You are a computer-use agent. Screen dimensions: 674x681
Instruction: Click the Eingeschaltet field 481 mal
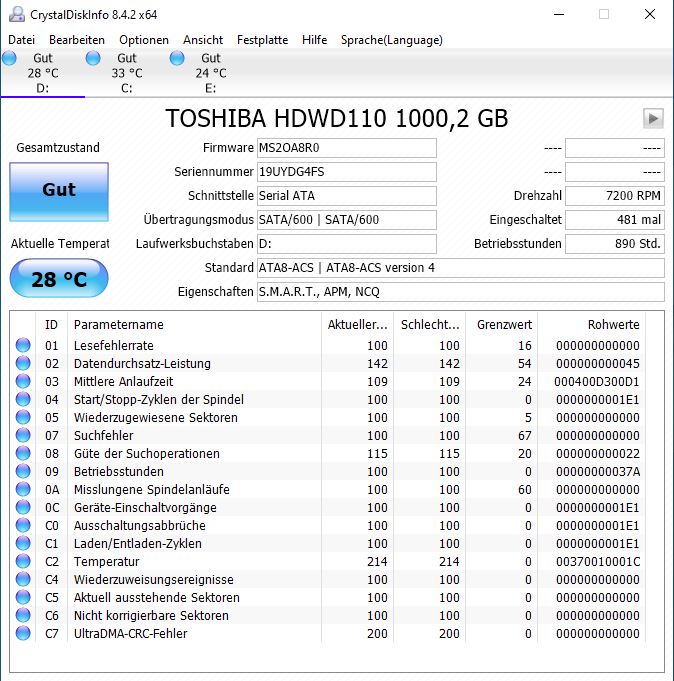coord(615,220)
